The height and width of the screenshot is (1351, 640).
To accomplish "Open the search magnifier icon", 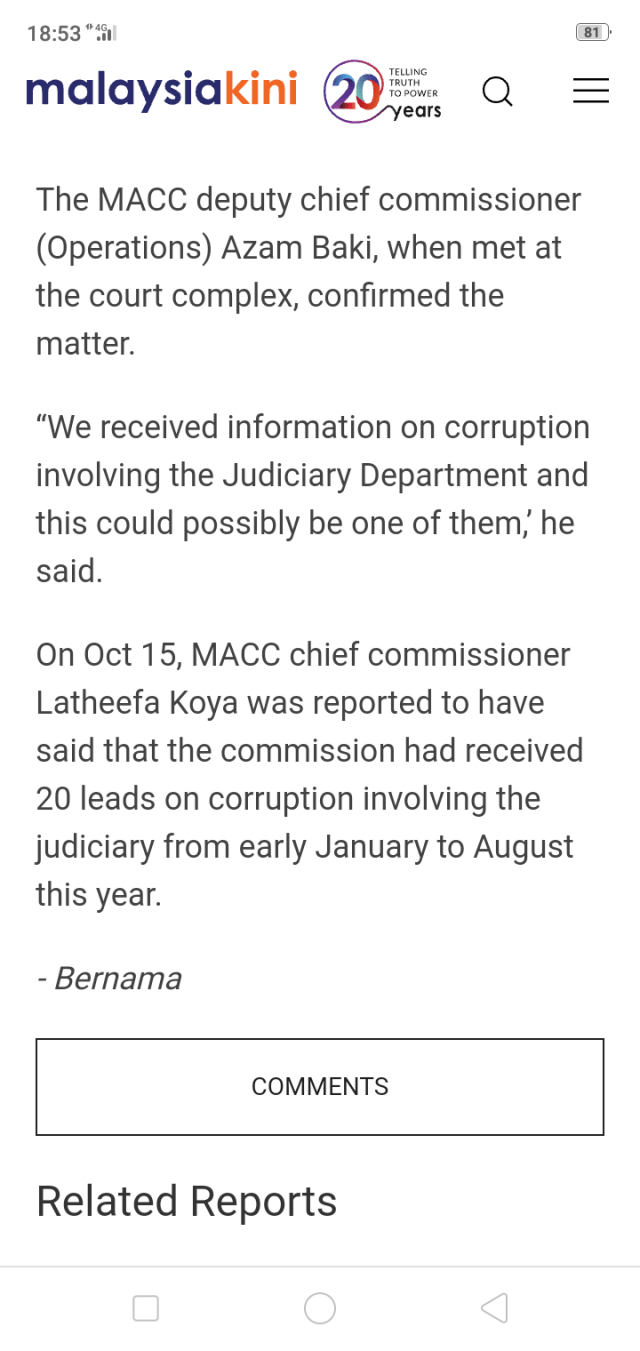I will pyautogui.click(x=497, y=92).
